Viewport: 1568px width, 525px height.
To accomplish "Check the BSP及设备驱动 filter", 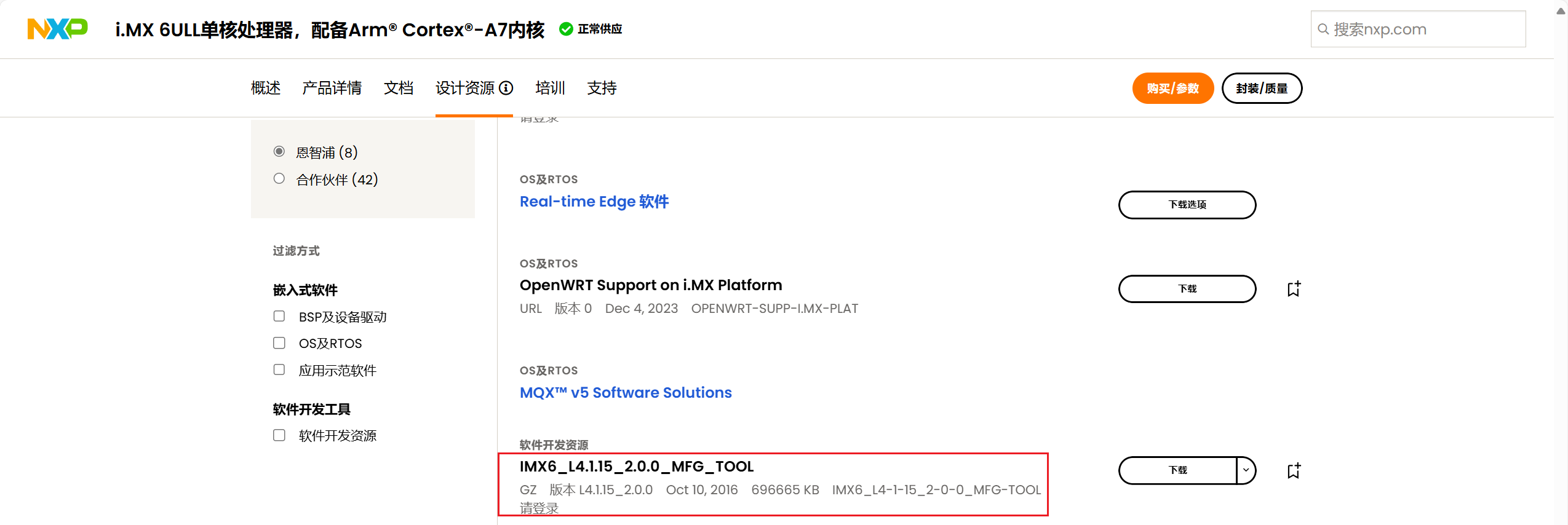I will pos(279,317).
